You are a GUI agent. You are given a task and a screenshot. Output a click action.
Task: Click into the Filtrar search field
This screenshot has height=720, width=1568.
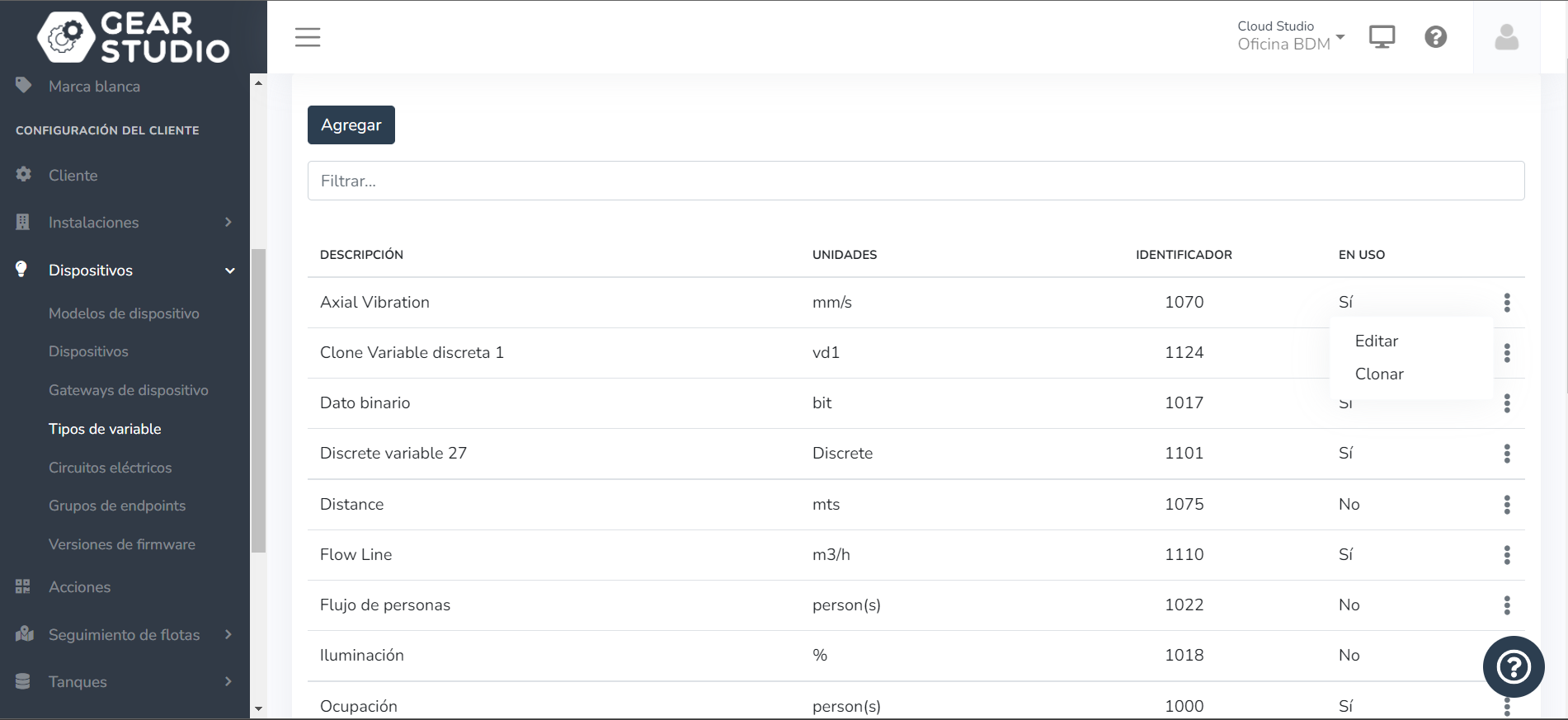tap(916, 181)
